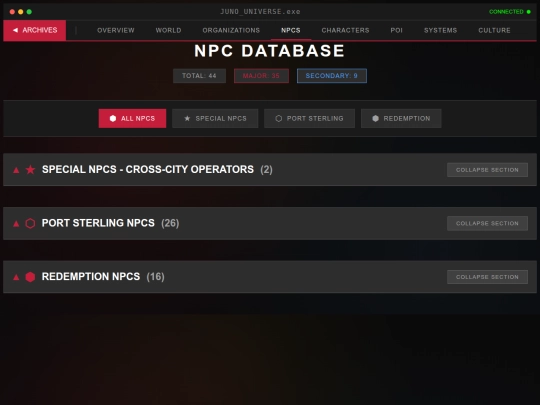Collapse Redemption NPCs via red triangle
This screenshot has height=405, width=540.
coord(16,277)
